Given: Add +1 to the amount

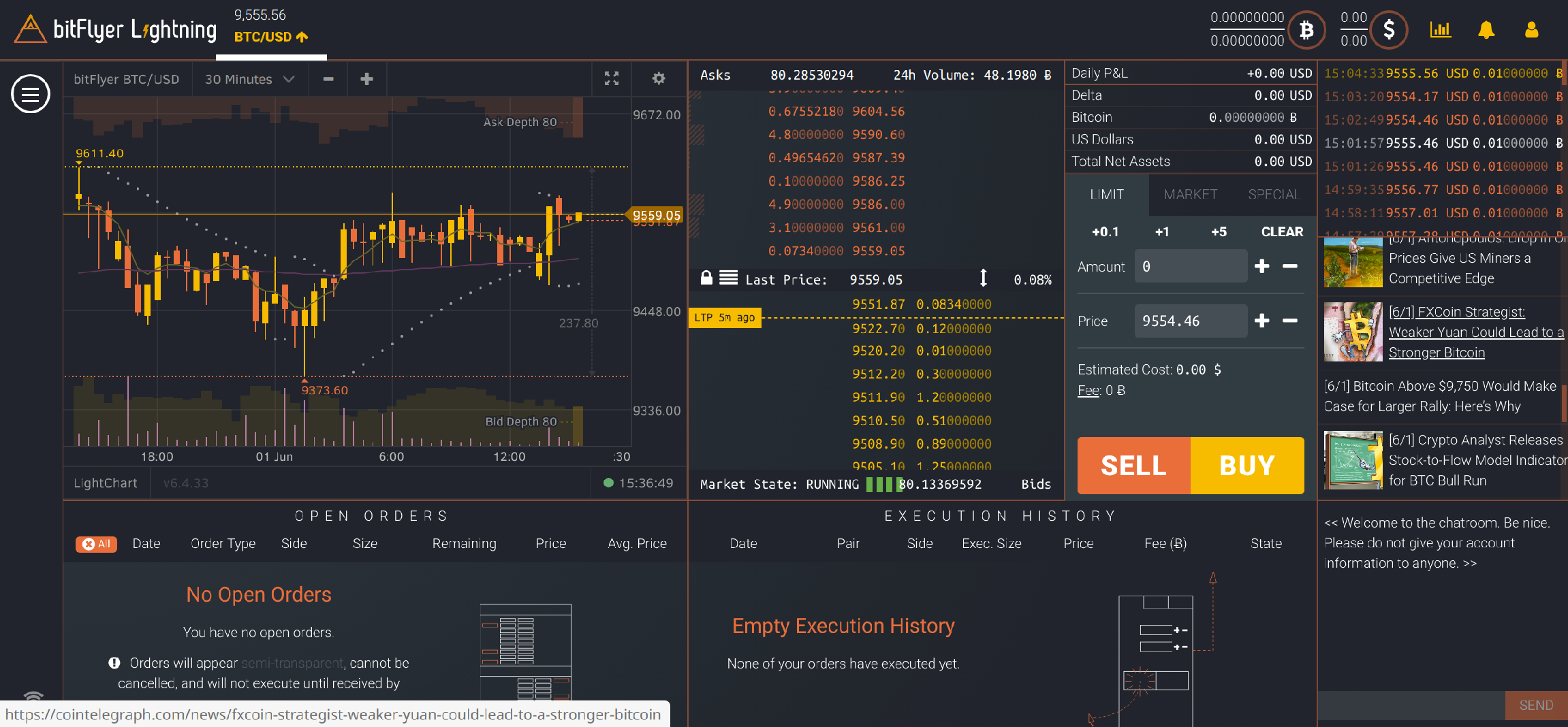Looking at the screenshot, I should tap(1162, 232).
